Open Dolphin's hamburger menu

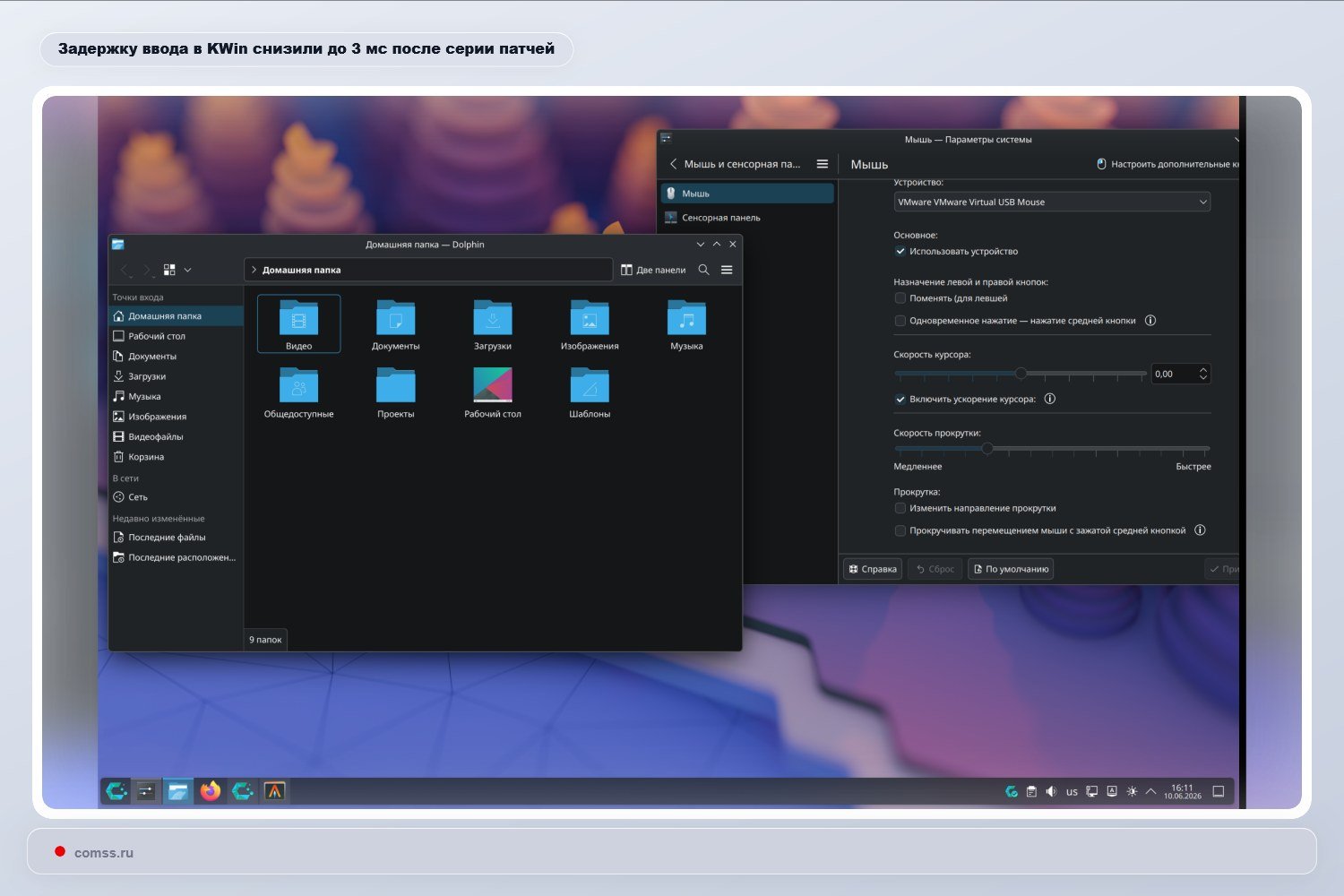pos(727,270)
